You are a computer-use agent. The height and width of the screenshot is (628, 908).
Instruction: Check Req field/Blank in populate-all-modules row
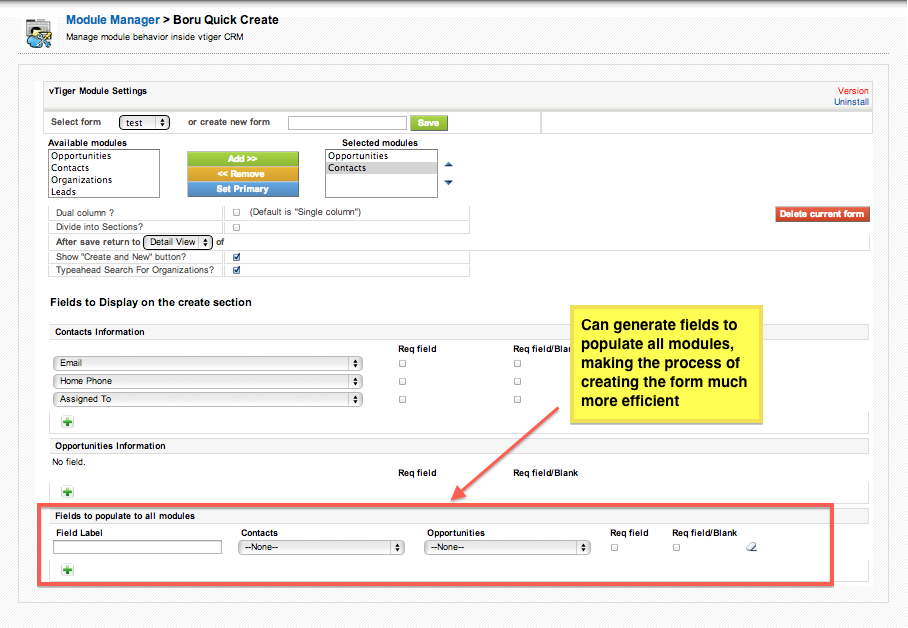[x=676, y=547]
